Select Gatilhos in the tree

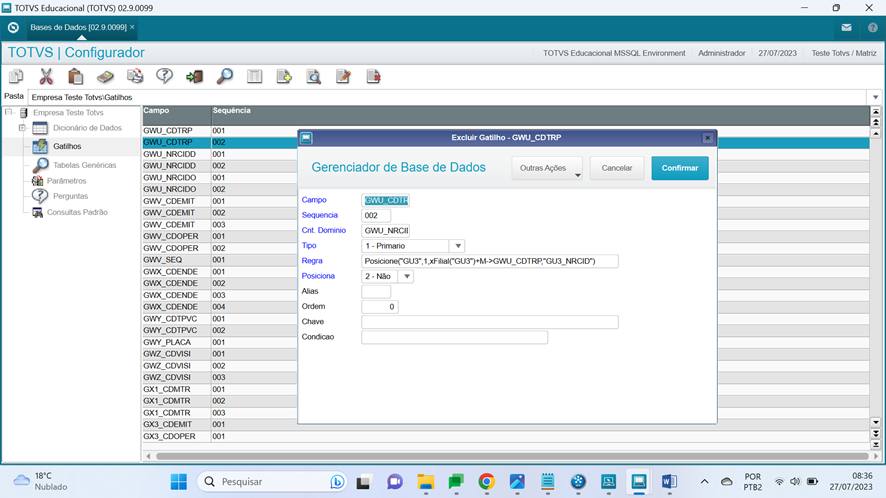click(67, 146)
